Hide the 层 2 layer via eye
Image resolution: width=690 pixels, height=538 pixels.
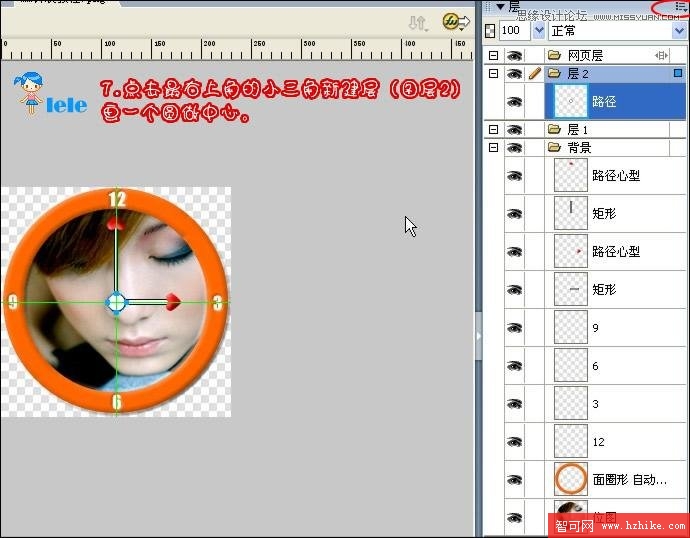pos(515,74)
